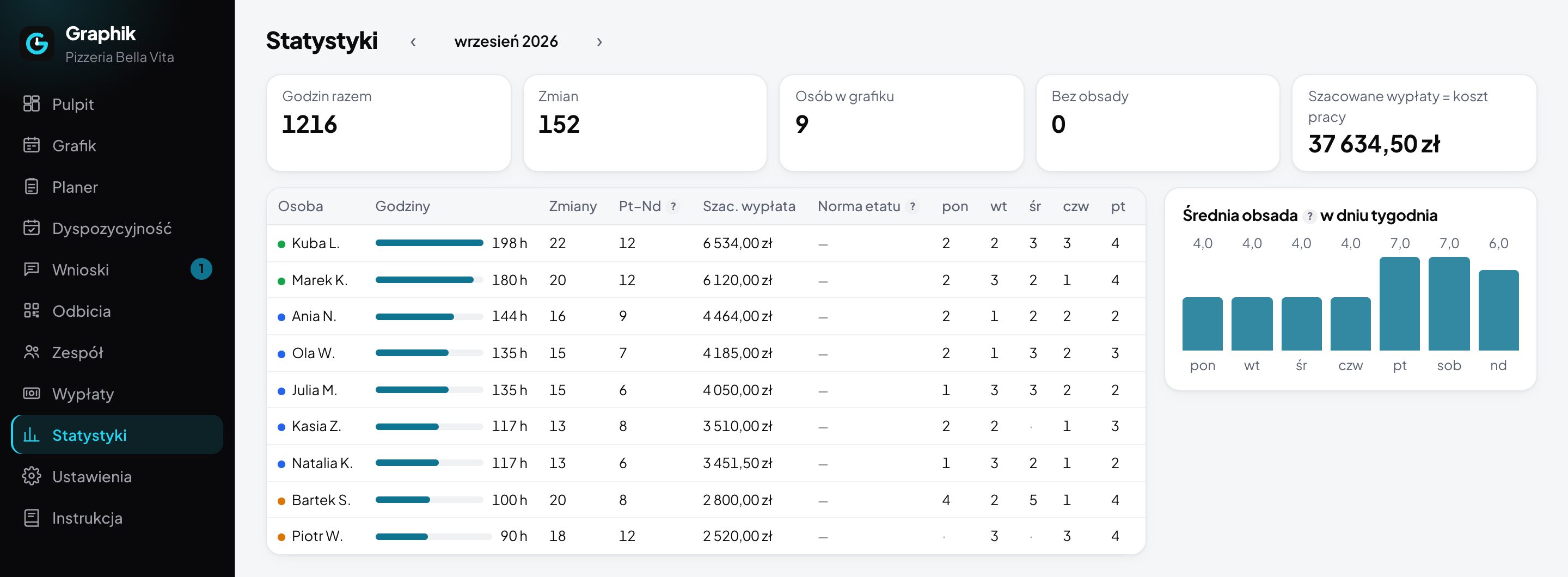
Task: Click the 4 464,00 zł payout value
Action: (737, 316)
